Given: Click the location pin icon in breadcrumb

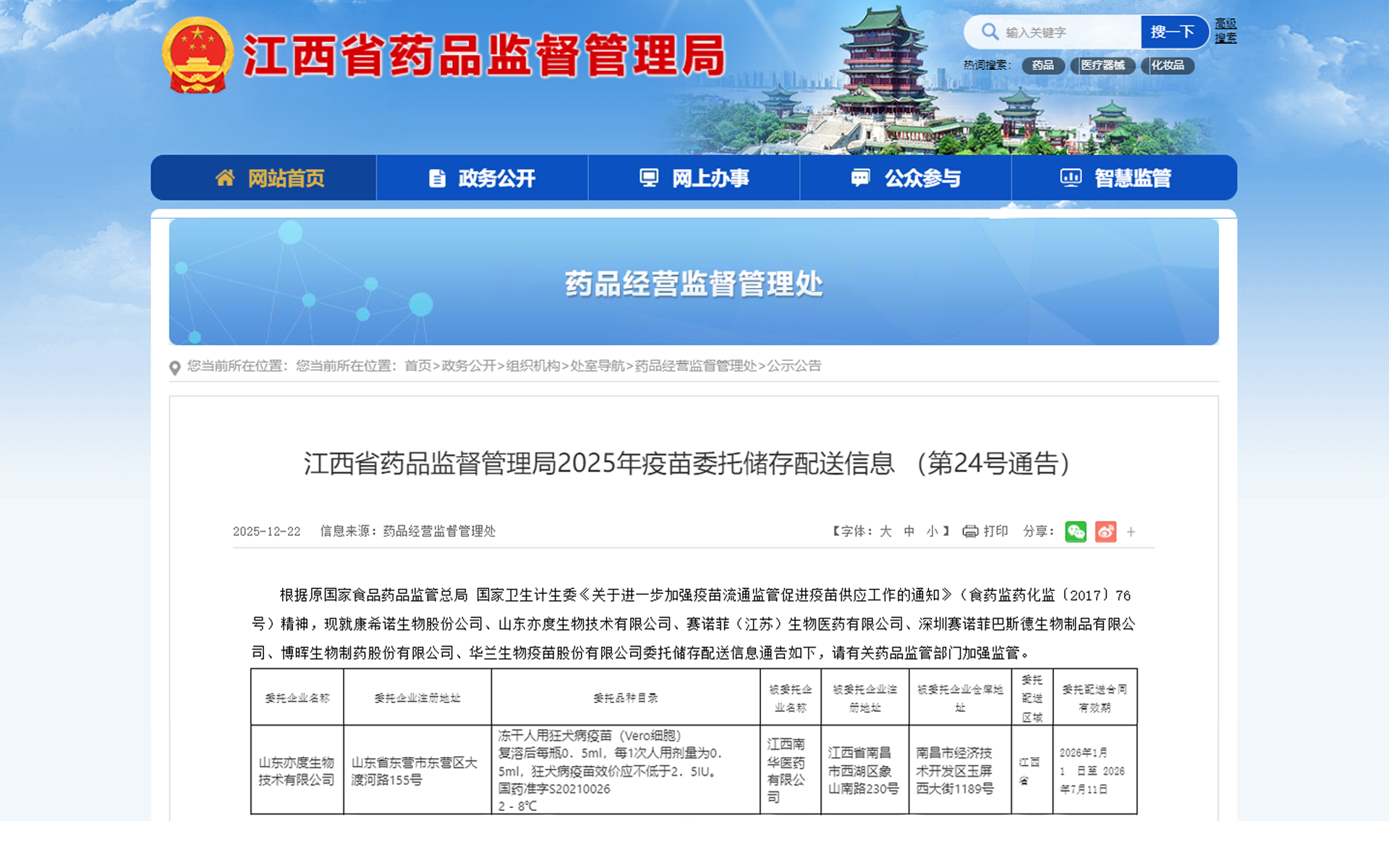Looking at the screenshot, I should click(x=174, y=368).
